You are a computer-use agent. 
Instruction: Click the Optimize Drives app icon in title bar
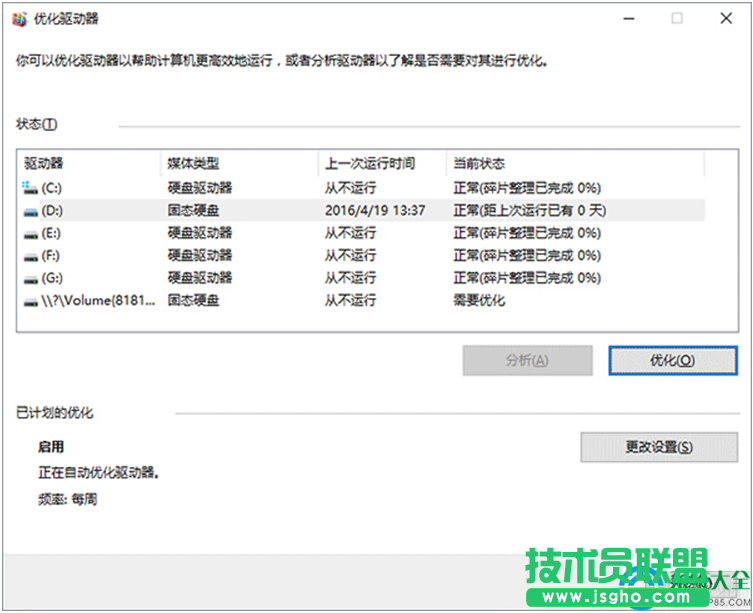[x=20, y=19]
